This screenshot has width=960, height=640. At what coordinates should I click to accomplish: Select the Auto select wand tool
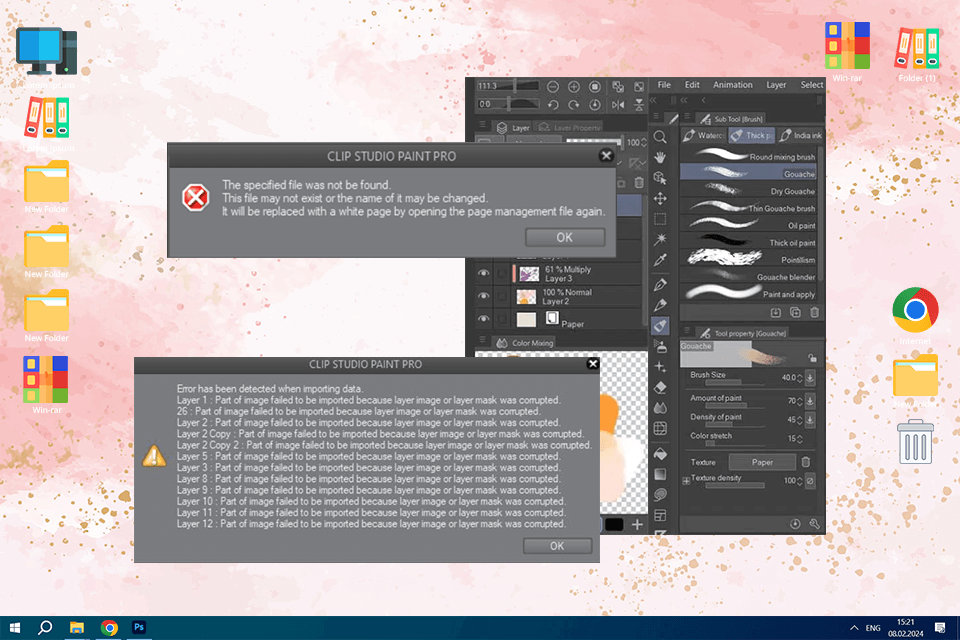pyautogui.click(x=660, y=239)
